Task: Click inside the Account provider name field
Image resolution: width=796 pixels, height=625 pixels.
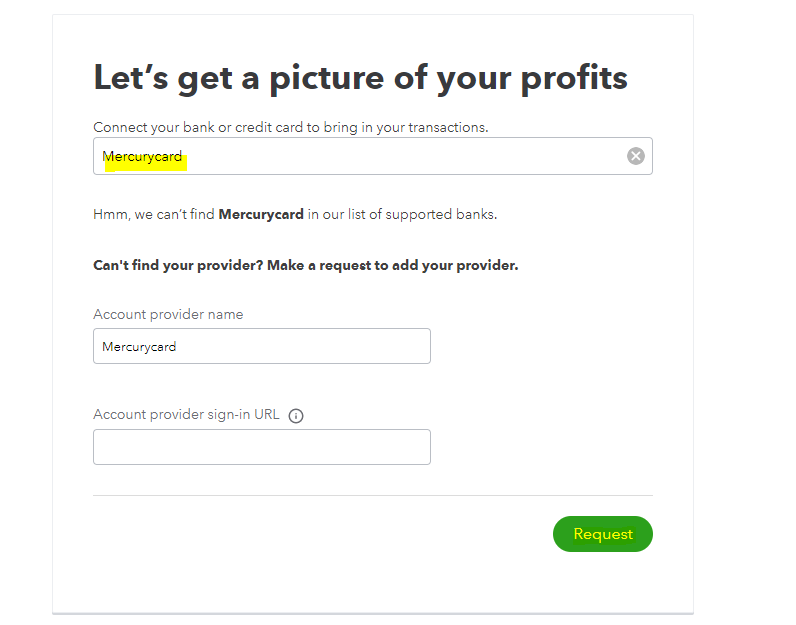Action: tap(262, 346)
